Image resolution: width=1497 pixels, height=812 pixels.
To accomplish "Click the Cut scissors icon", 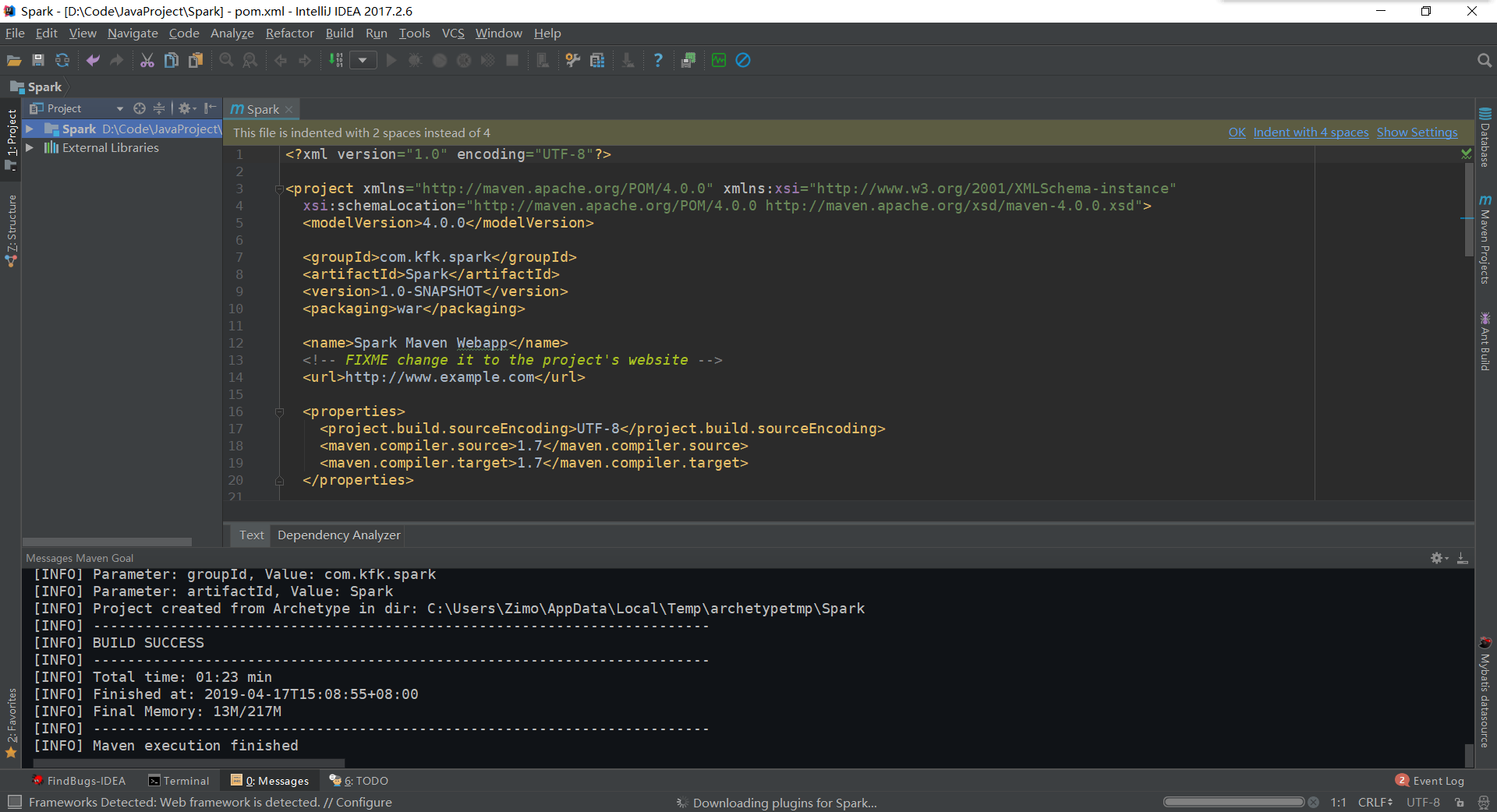I will pyautogui.click(x=147, y=61).
